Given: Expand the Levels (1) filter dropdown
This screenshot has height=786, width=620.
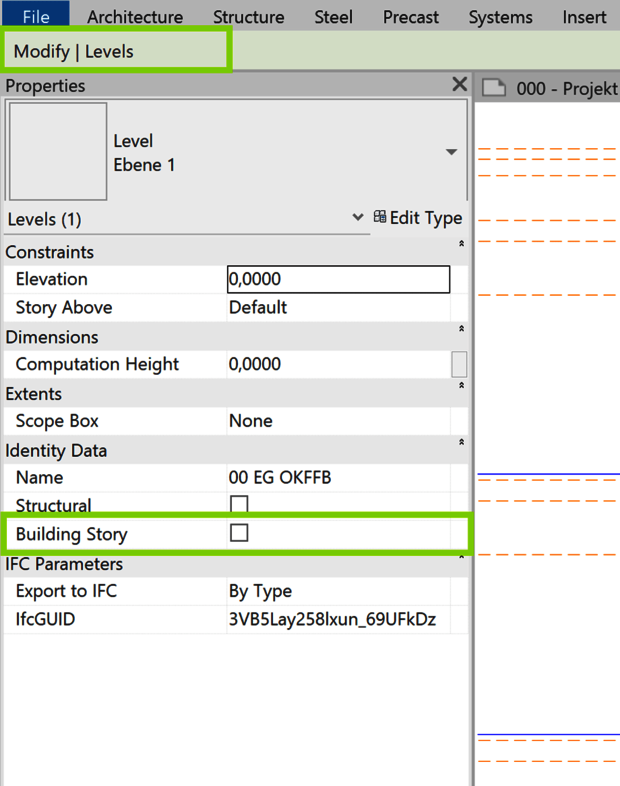Looking at the screenshot, I should point(358,217).
